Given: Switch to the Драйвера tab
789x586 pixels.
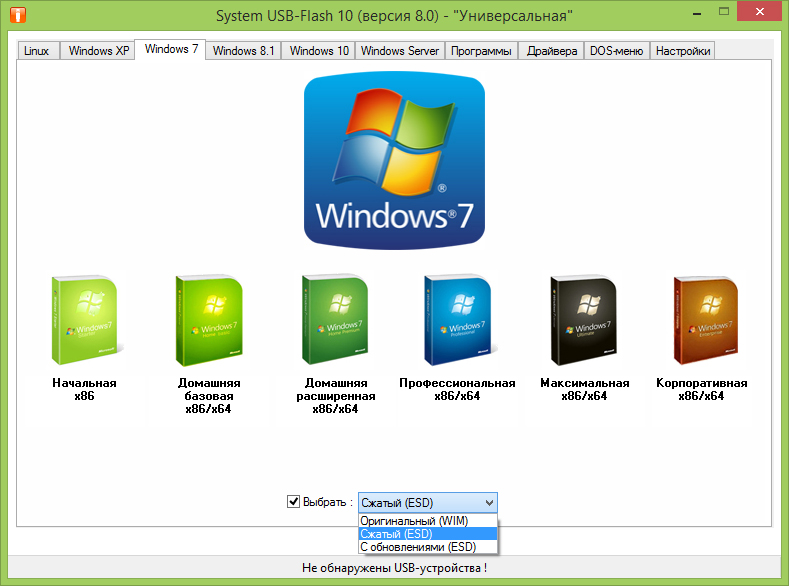Looking at the screenshot, I should [551, 51].
